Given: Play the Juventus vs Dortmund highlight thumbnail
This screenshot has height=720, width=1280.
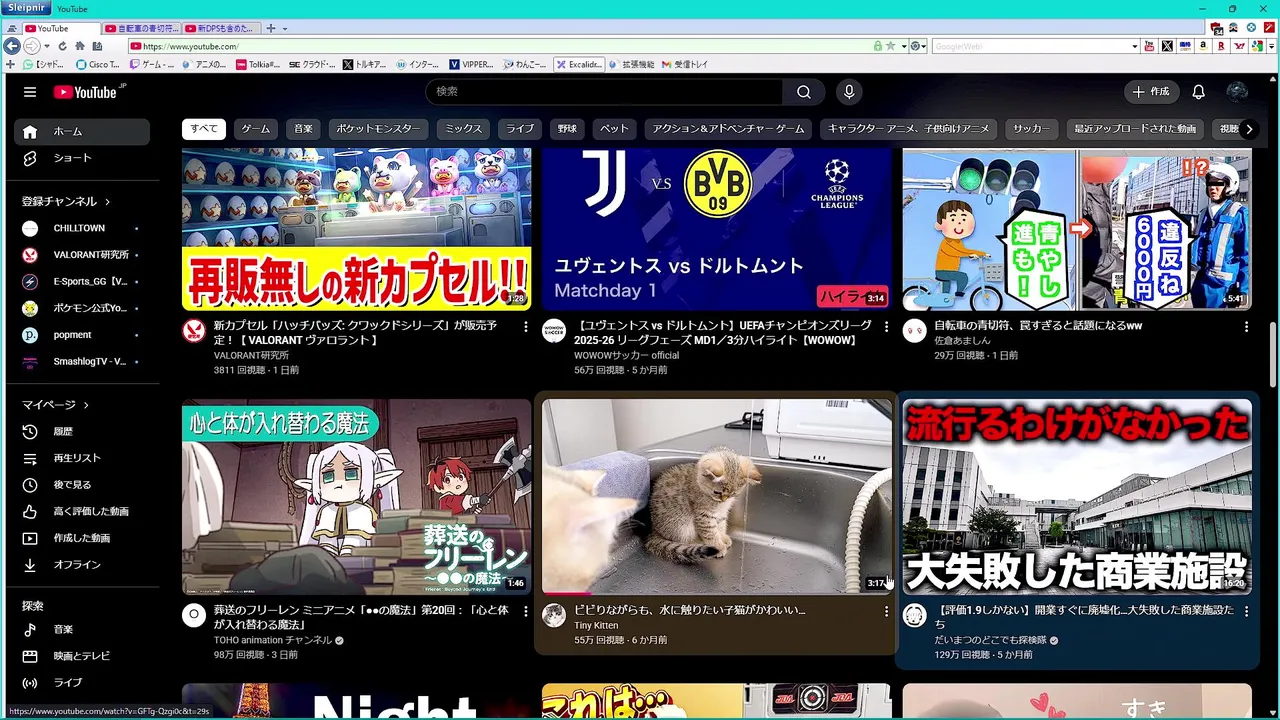Looking at the screenshot, I should click(x=716, y=229).
